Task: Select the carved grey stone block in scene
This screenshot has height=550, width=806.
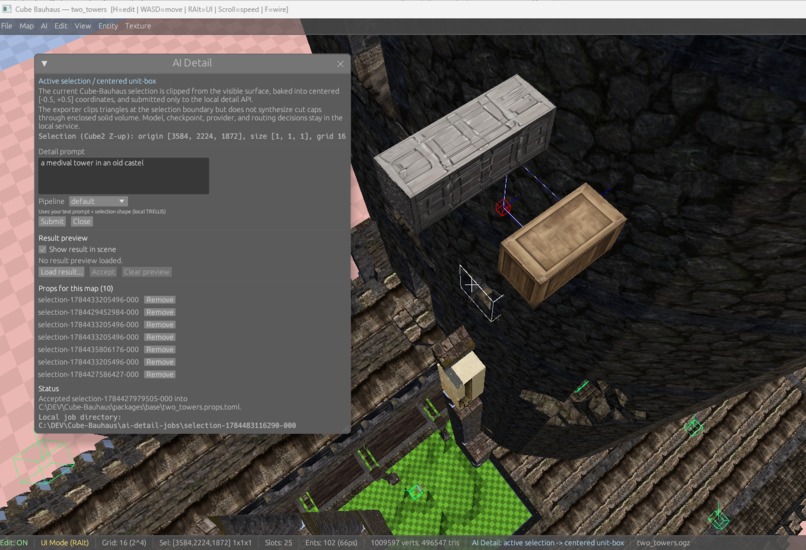Action: click(x=465, y=152)
